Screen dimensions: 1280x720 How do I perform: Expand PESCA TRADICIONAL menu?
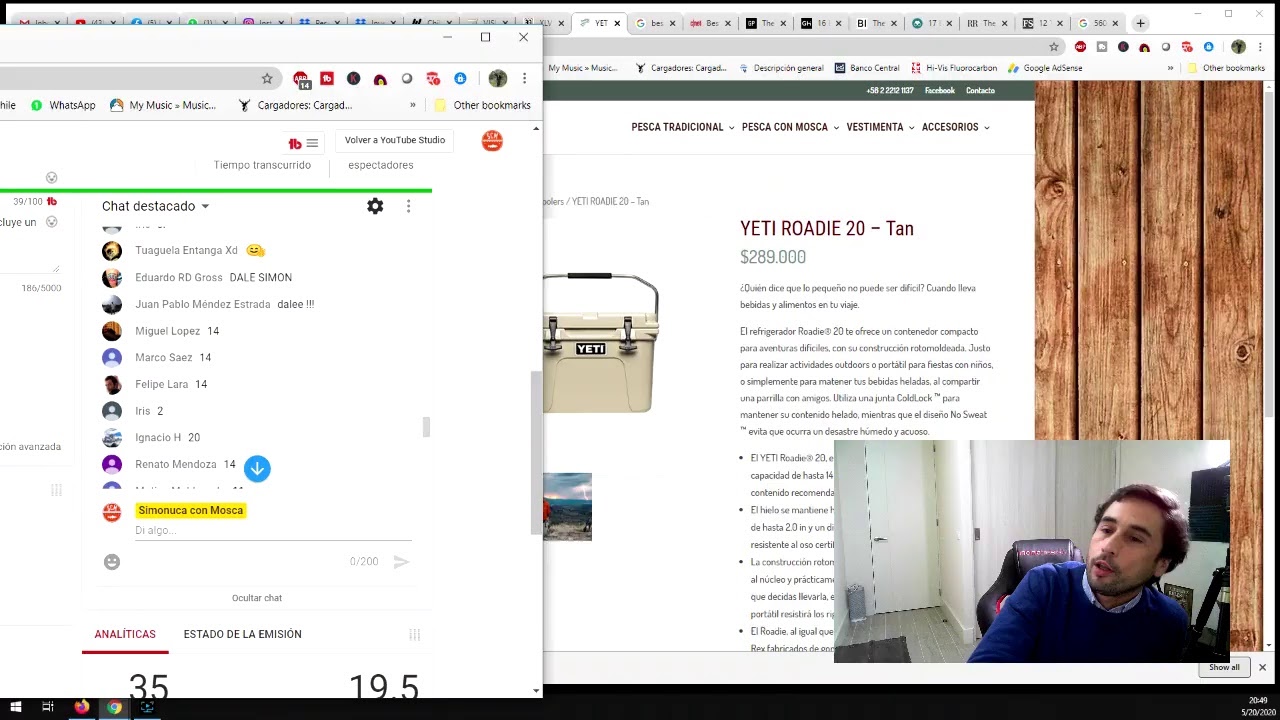click(683, 127)
